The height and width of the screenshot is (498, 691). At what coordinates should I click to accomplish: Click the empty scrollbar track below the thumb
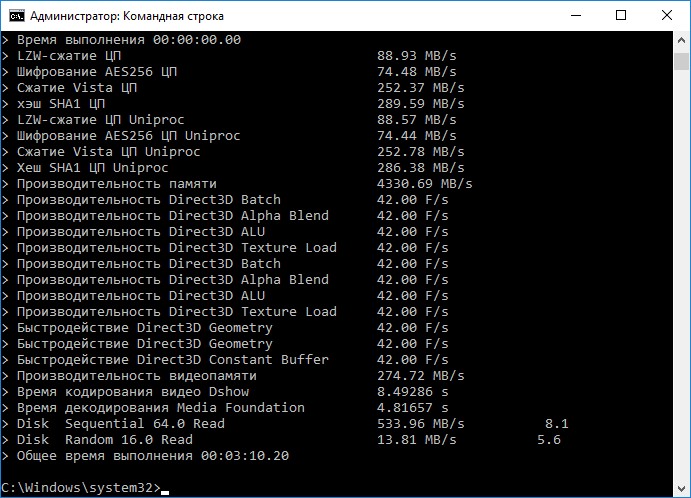tap(681, 275)
